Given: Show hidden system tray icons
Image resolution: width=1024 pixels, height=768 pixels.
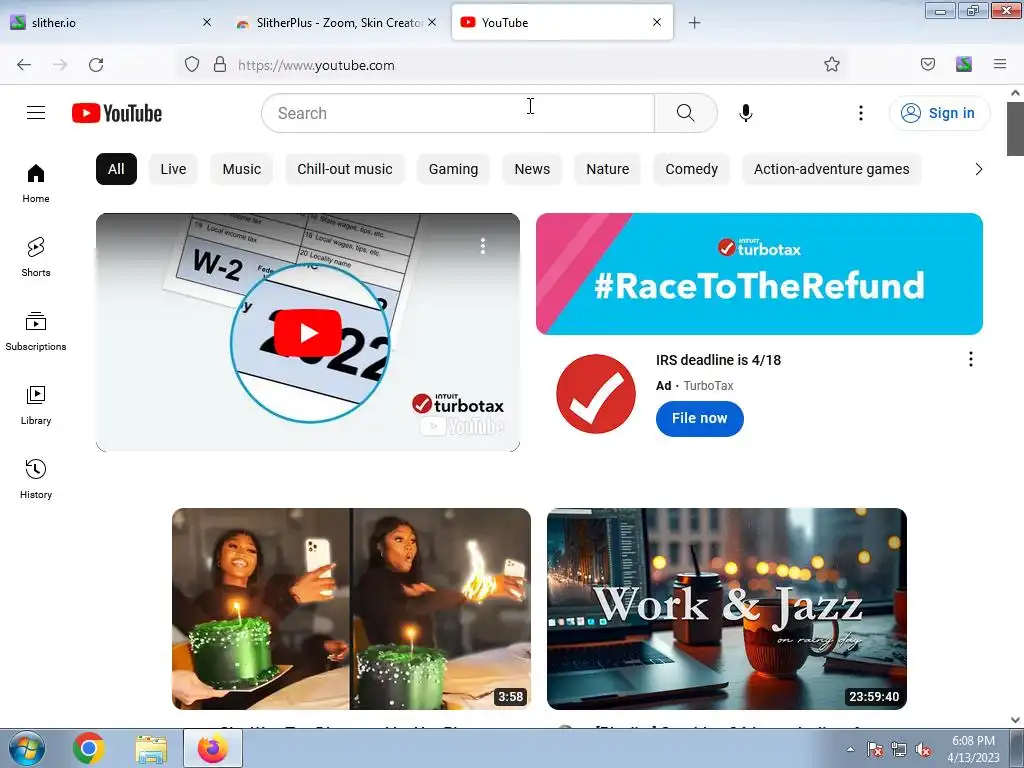Looking at the screenshot, I should [x=850, y=749].
